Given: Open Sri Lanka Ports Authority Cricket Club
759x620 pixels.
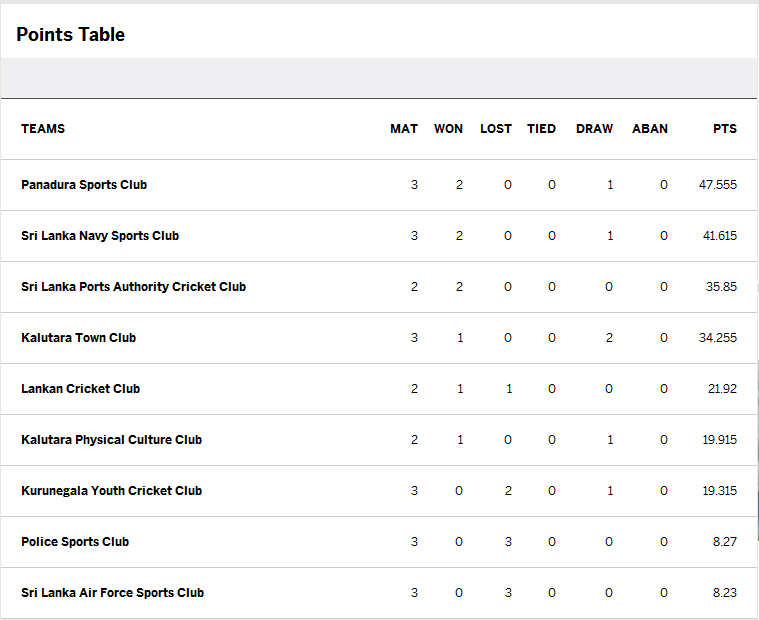Looking at the screenshot, I should coord(134,287).
